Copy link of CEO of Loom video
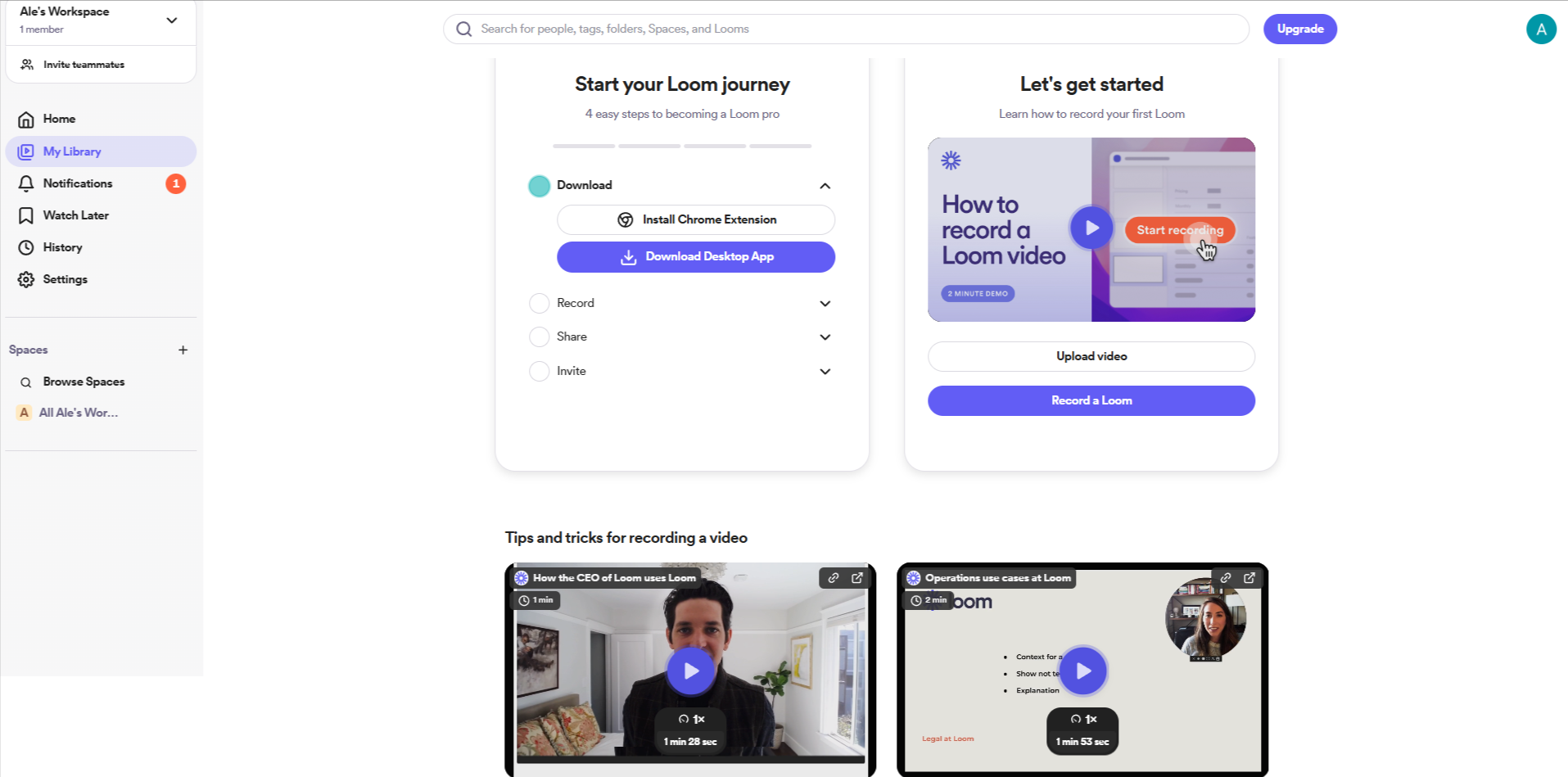This screenshot has height=777, width=1568. pyautogui.click(x=834, y=578)
